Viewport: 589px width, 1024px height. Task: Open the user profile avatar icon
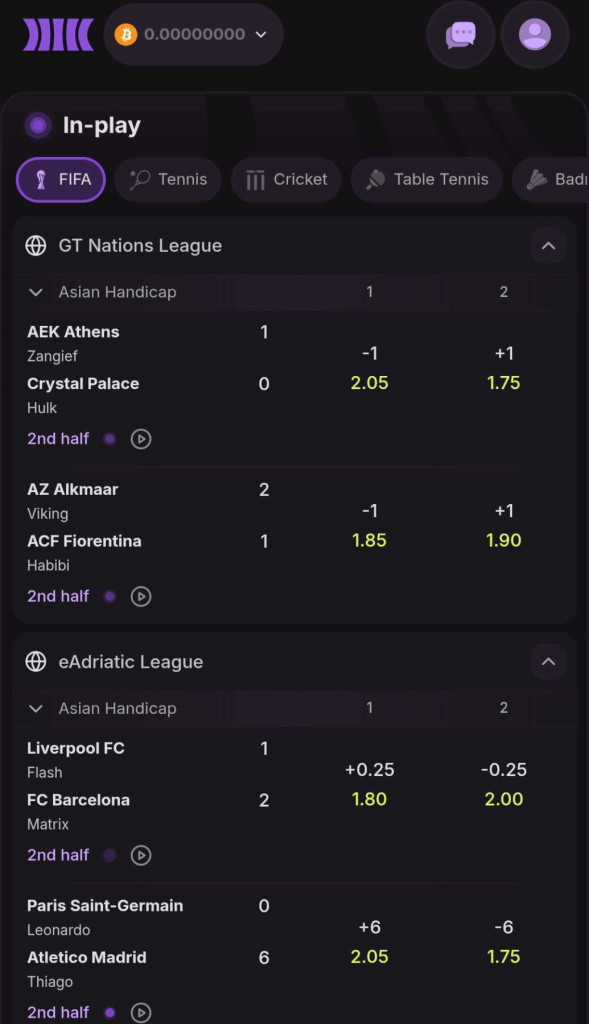534,35
